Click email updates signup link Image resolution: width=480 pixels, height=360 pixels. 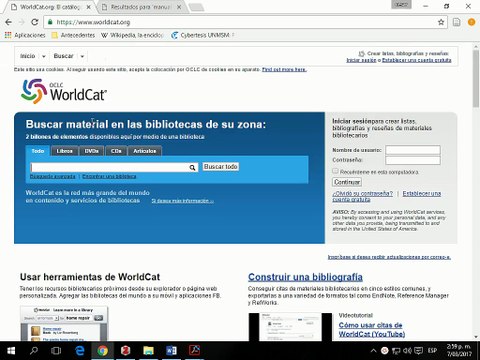tap(389, 257)
